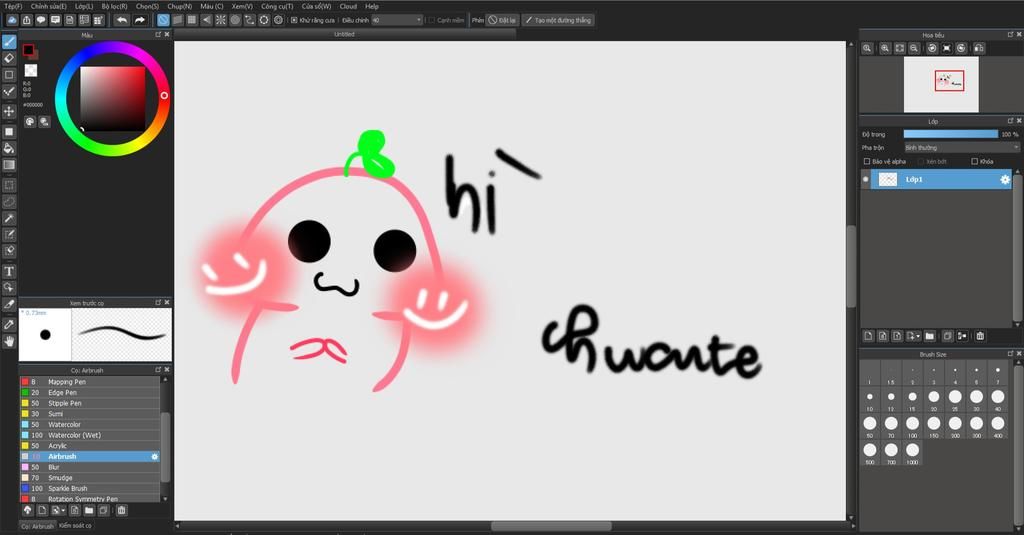Open the Pha trộn blend mode dropdown

pos(961,148)
